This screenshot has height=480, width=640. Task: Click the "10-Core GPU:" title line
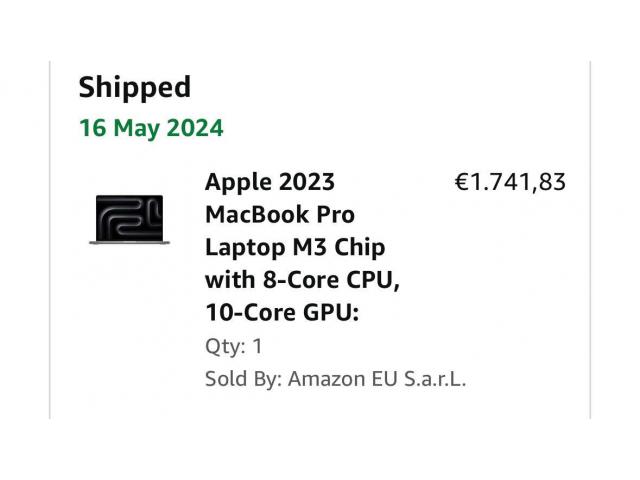[x=282, y=312]
